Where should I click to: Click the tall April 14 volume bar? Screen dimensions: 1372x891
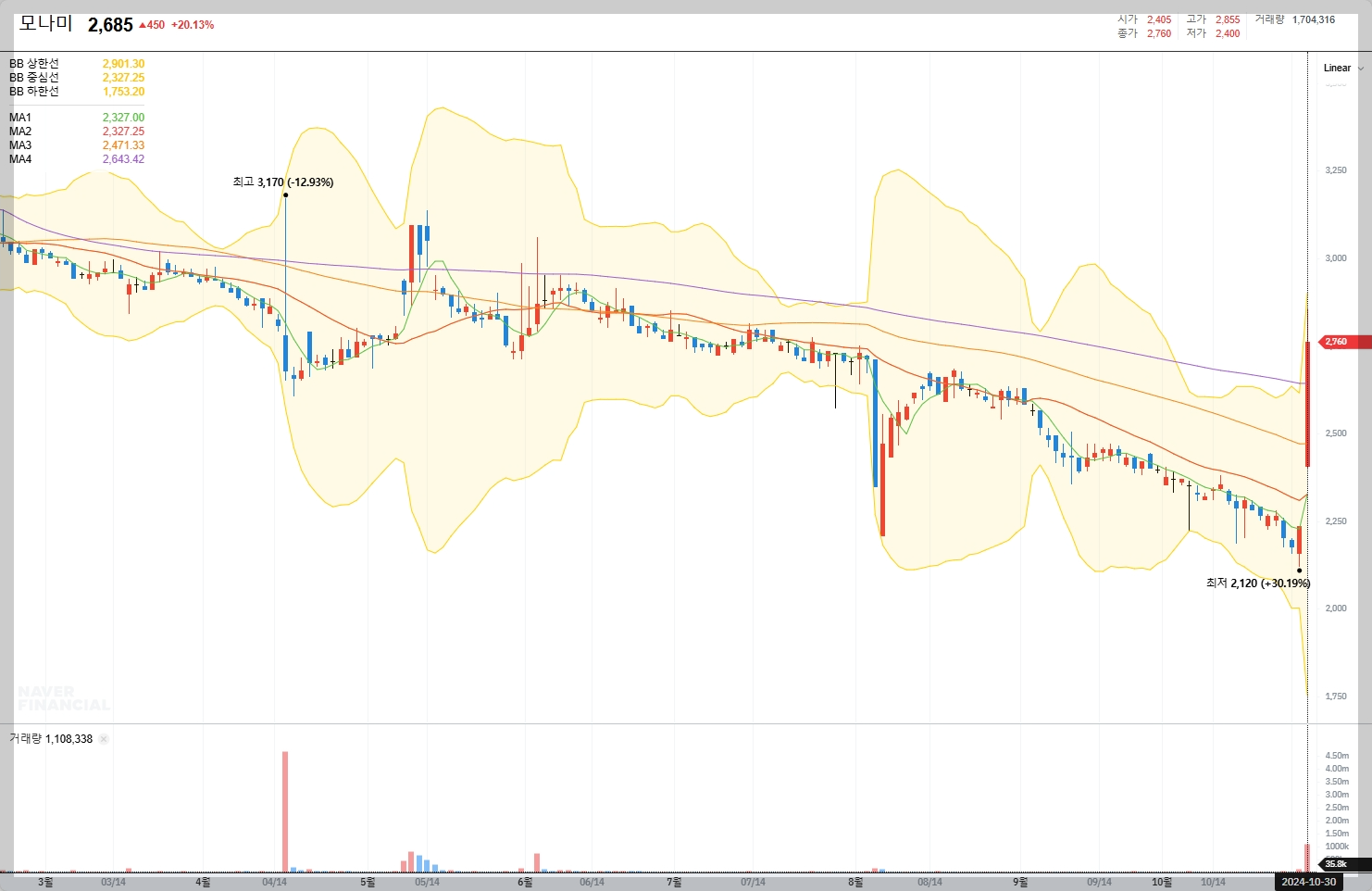(285, 811)
